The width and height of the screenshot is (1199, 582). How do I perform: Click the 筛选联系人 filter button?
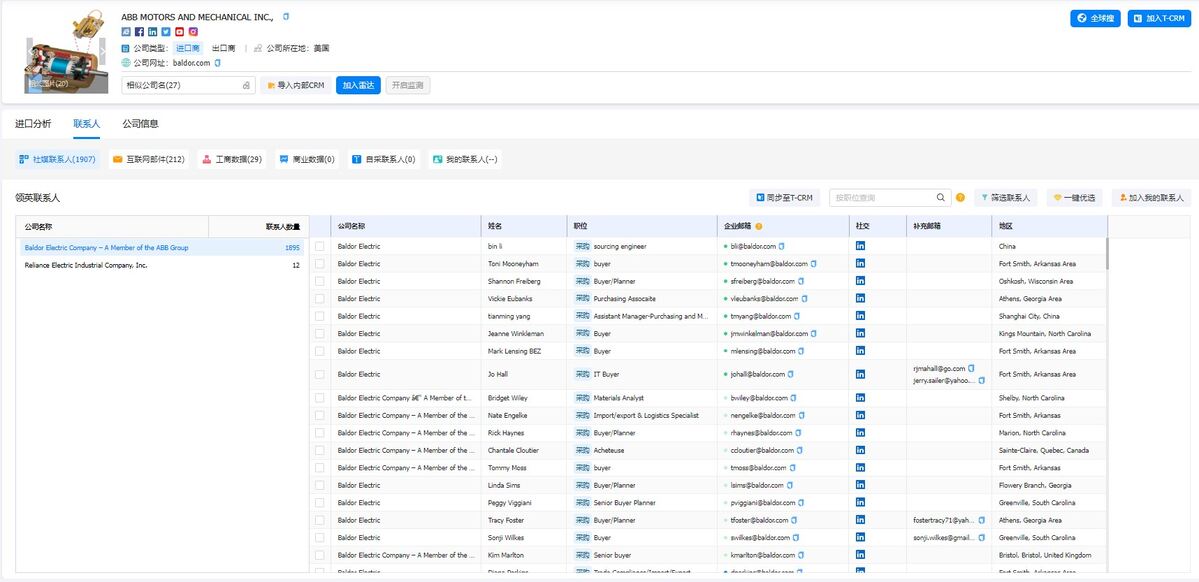(x=1005, y=198)
